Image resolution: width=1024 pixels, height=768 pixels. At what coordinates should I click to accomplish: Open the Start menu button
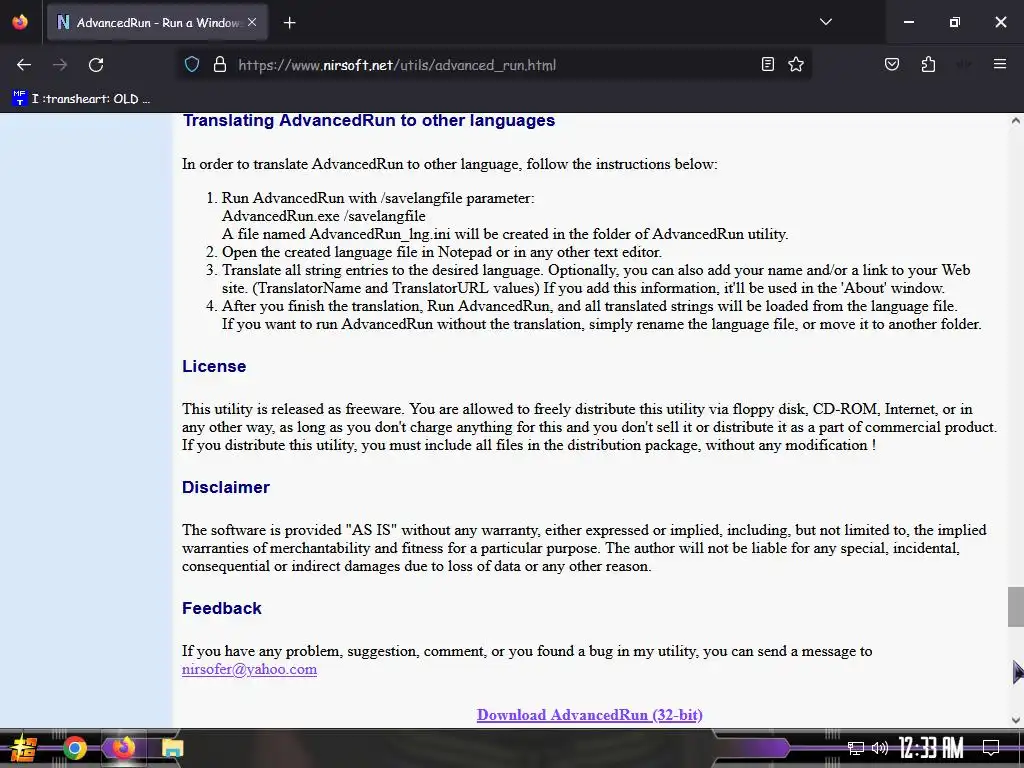coord(24,748)
